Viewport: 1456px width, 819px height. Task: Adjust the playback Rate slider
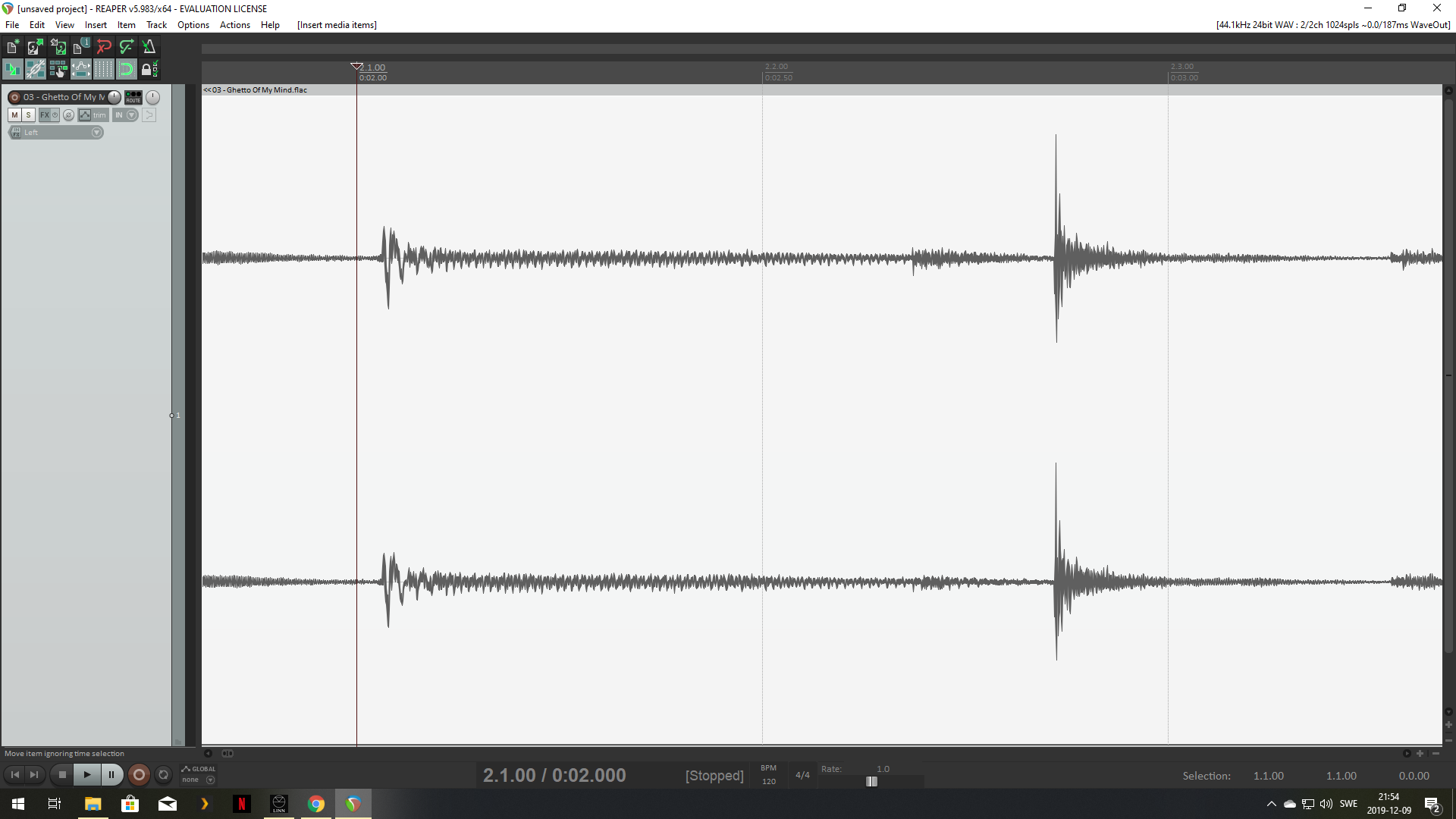(x=872, y=781)
